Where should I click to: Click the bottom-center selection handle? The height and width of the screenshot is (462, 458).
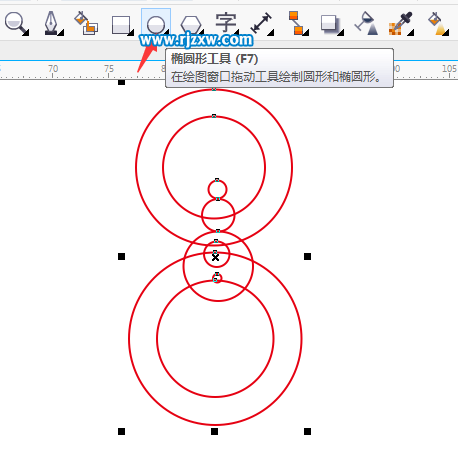(x=214, y=432)
